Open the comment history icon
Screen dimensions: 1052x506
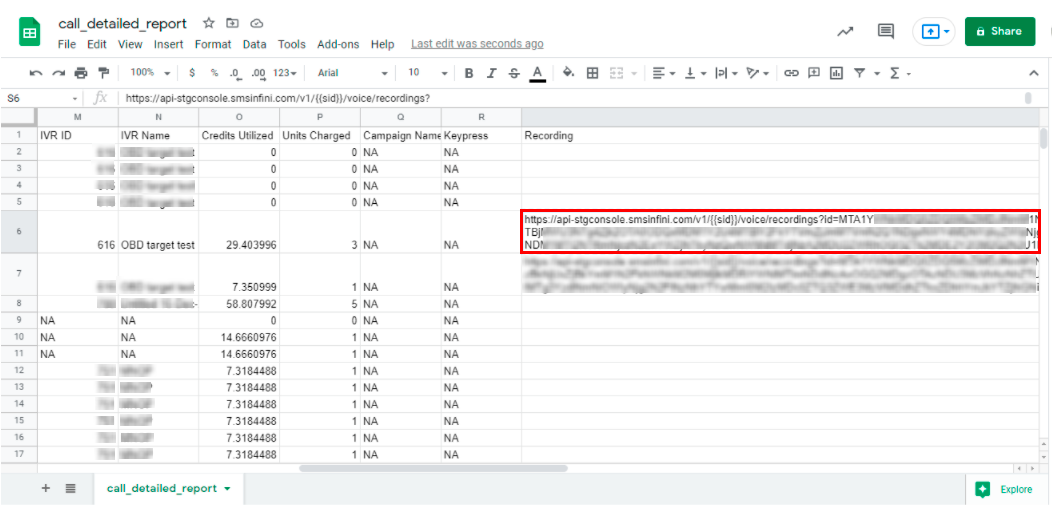coord(886,31)
